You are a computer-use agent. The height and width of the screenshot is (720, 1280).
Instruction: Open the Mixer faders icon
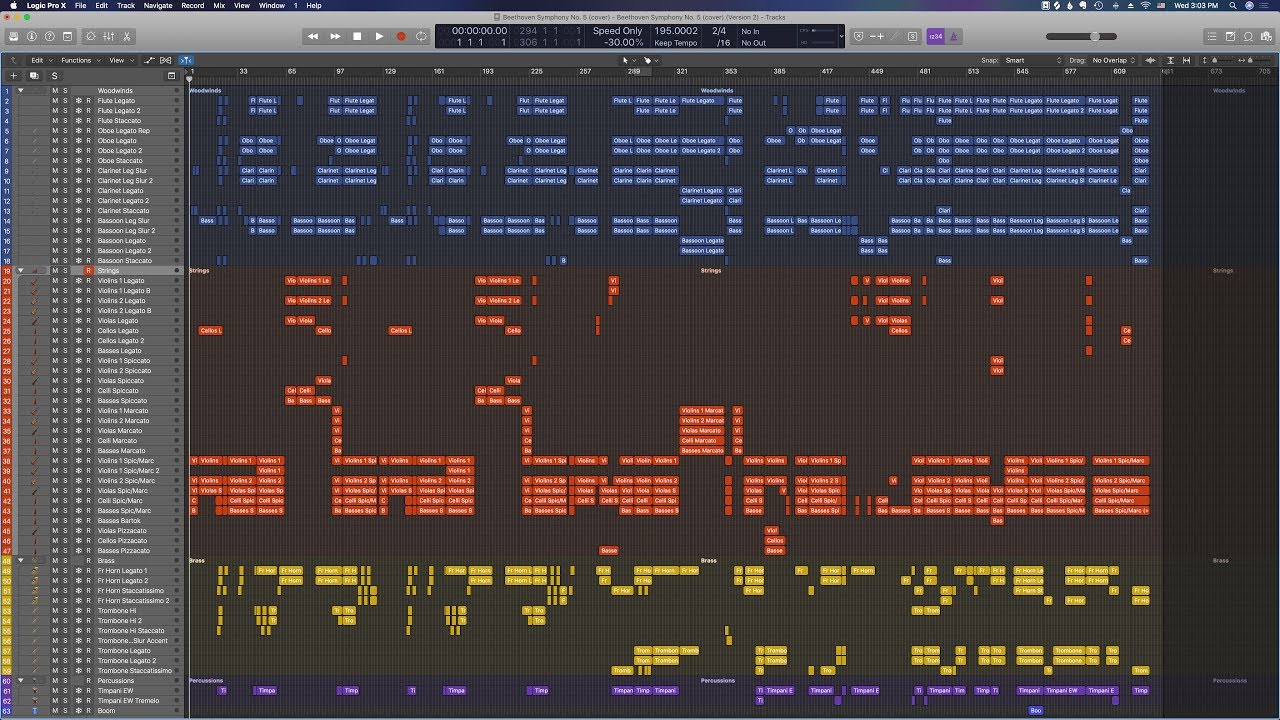pyautogui.click(x=109, y=36)
